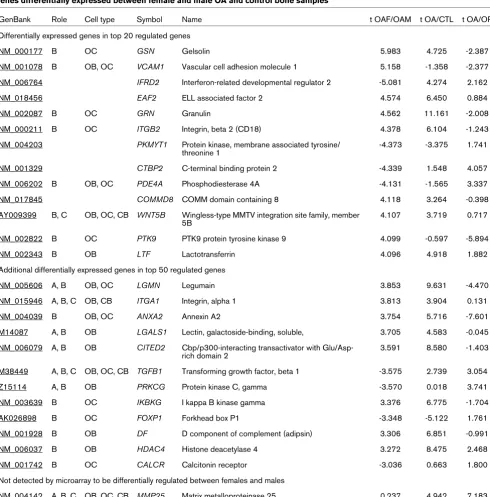This screenshot has height=497, width=490.
Task: Select gene symbol CTBP2
Action: click(x=150, y=168)
